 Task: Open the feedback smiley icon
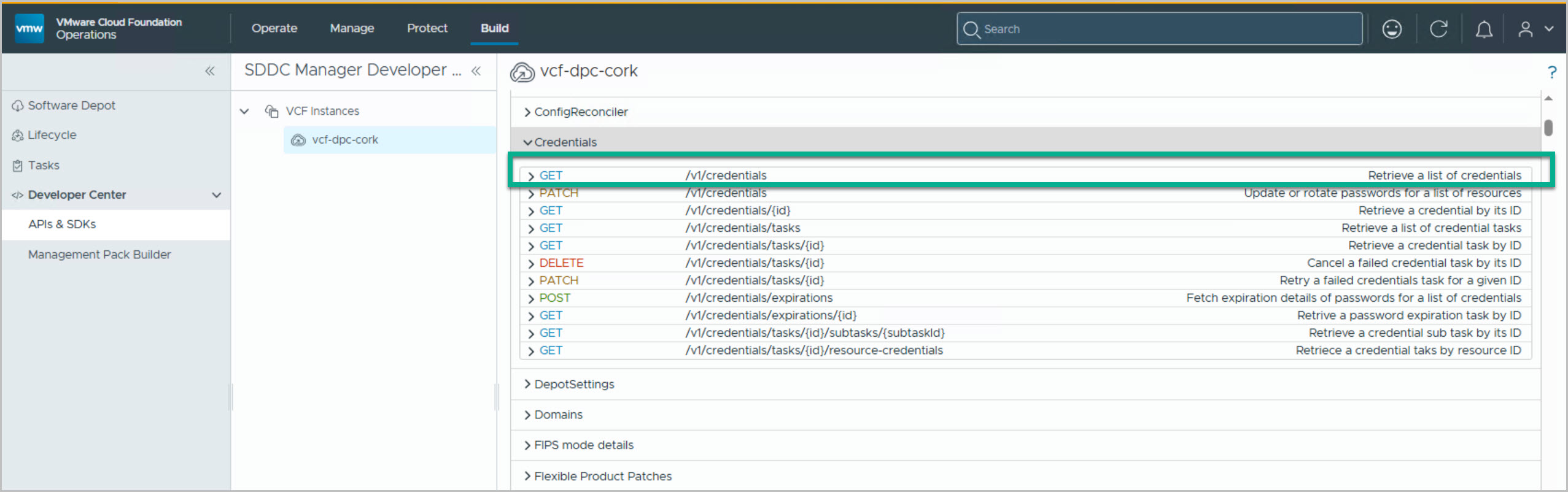pos(1392,29)
